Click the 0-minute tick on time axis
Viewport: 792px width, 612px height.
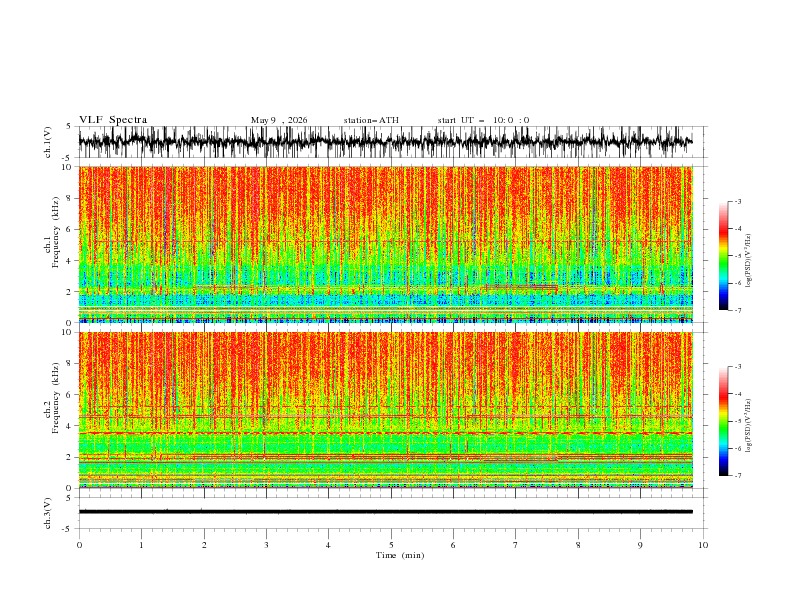(79, 545)
